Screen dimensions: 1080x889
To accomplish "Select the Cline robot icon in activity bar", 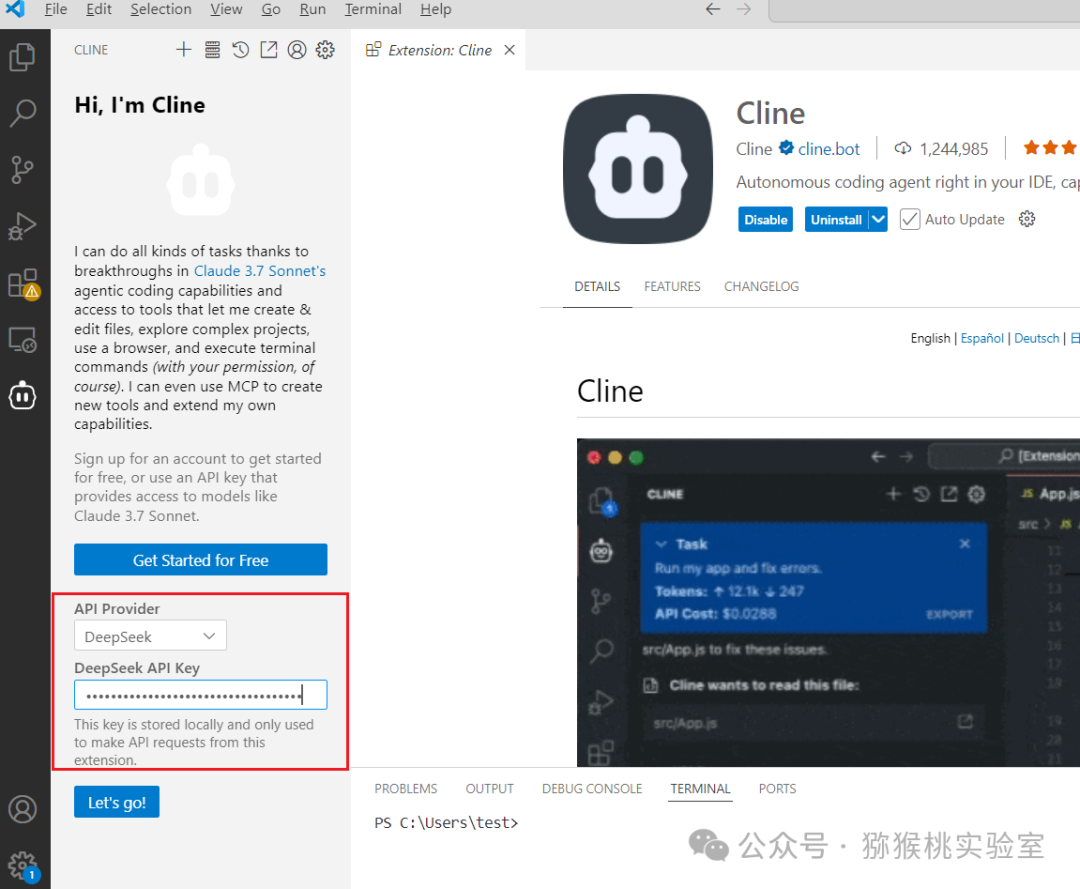I will pos(23,396).
